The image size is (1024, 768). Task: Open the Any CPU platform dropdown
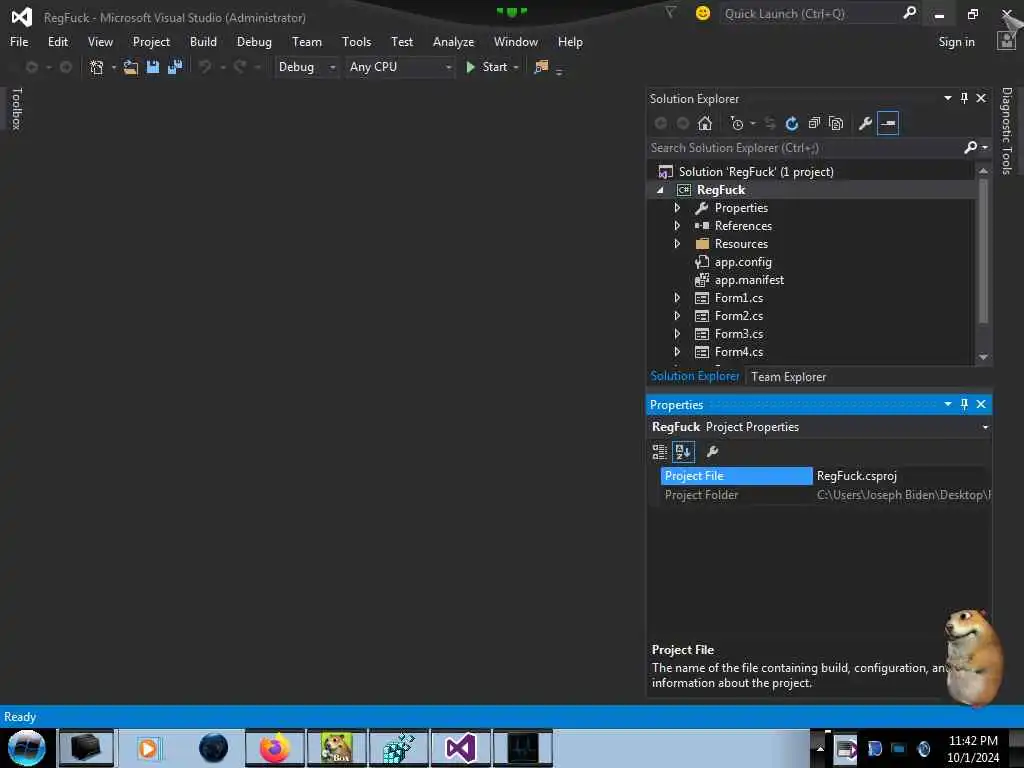[x=400, y=67]
